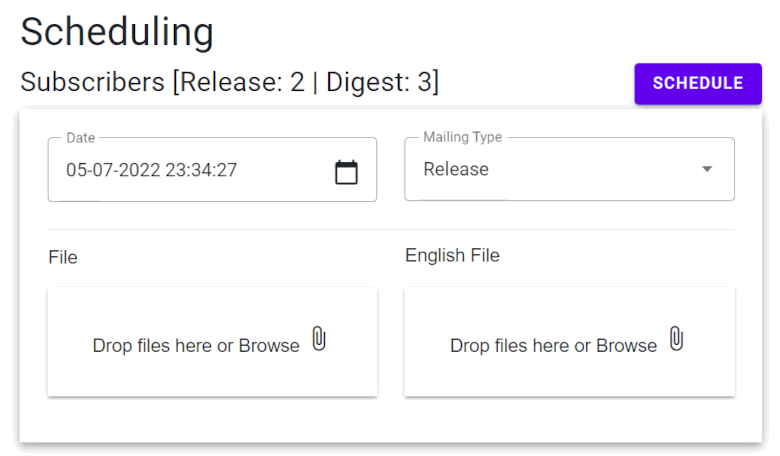Click the paperclip icon under File
Screen dimensions: 780x456
[x=319, y=339]
